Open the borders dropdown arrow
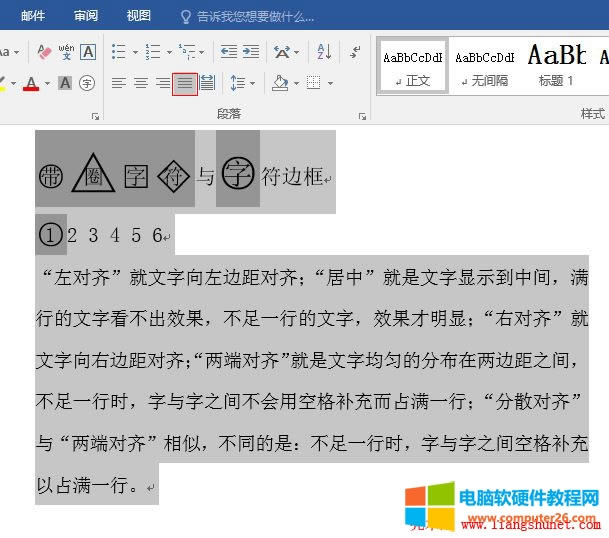The image size is (609, 538). pos(331,83)
